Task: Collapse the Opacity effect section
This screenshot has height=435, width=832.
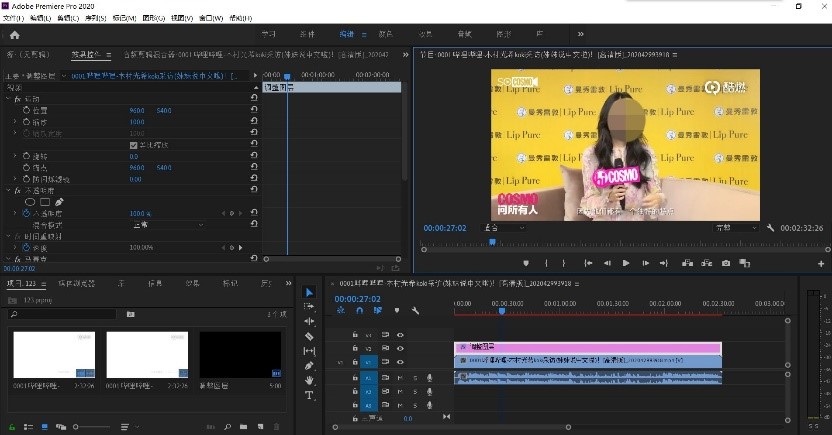Action: point(8,190)
